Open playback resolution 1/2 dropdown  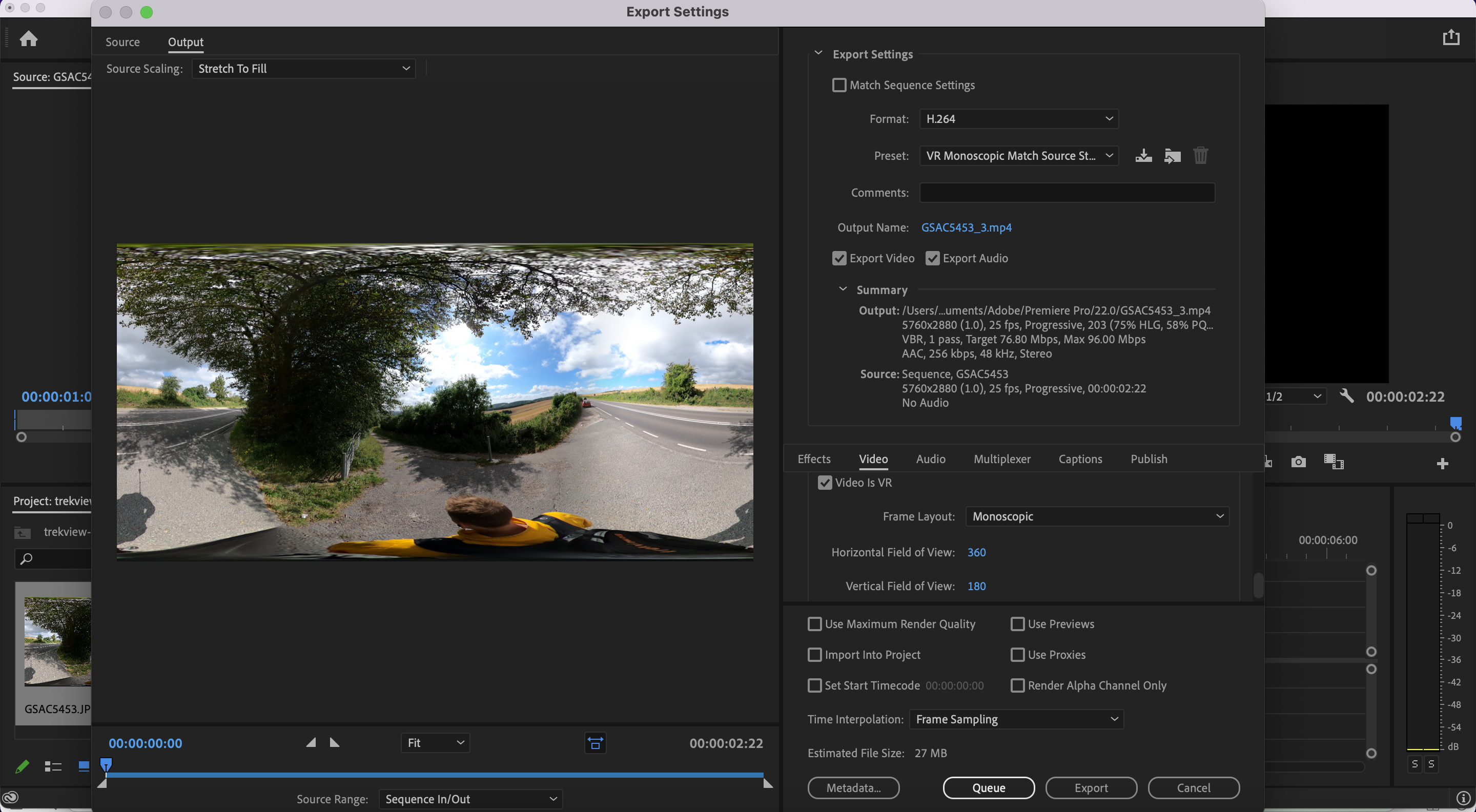pyautogui.click(x=1295, y=396)
